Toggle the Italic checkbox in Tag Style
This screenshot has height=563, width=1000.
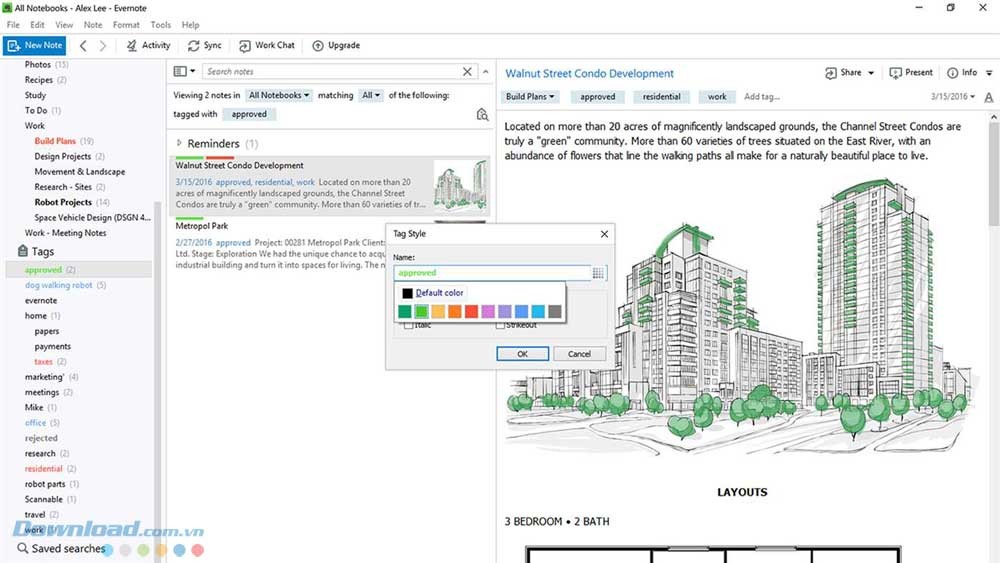408,326
